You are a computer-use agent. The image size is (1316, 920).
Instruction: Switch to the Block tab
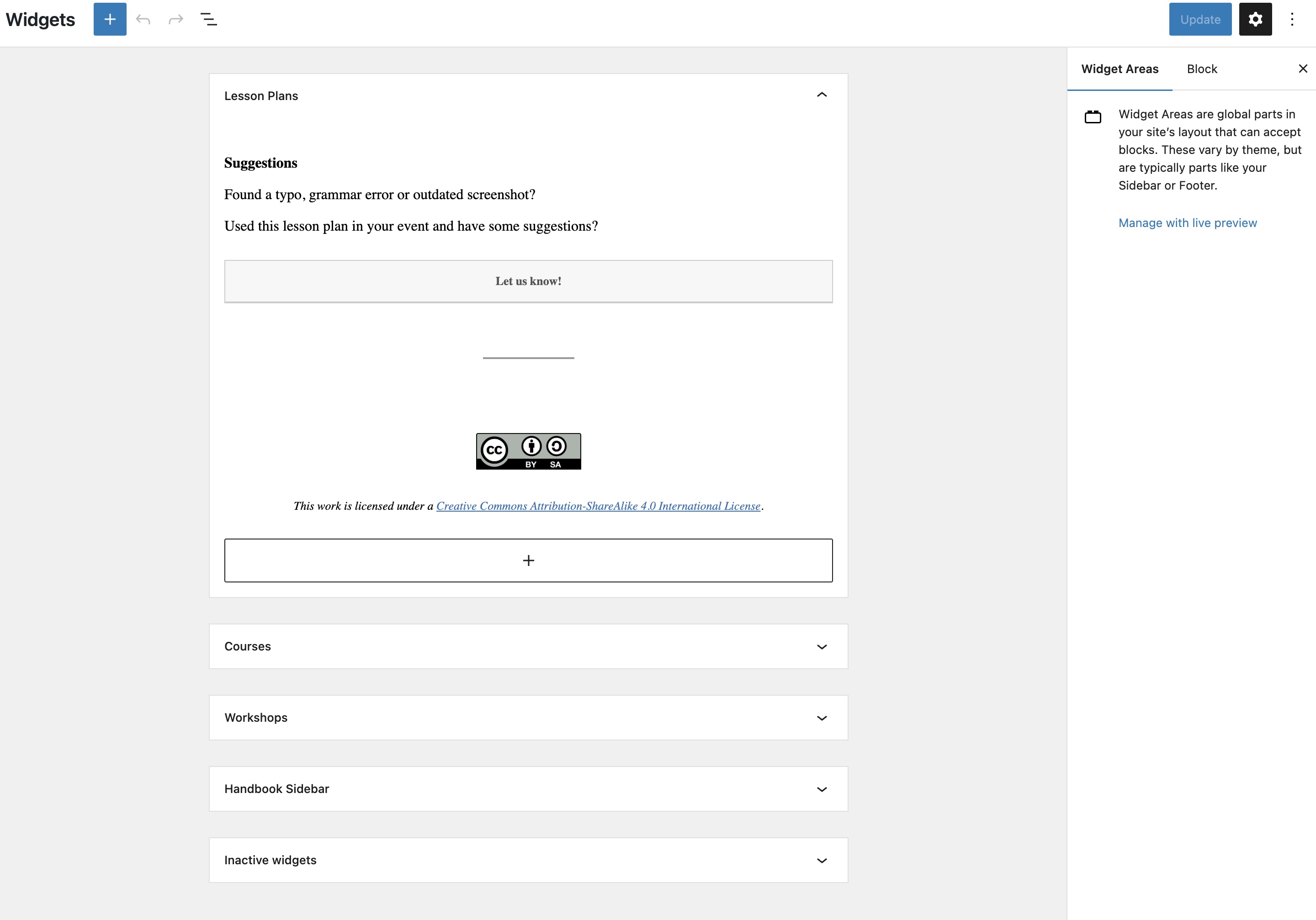point(1201,69)
